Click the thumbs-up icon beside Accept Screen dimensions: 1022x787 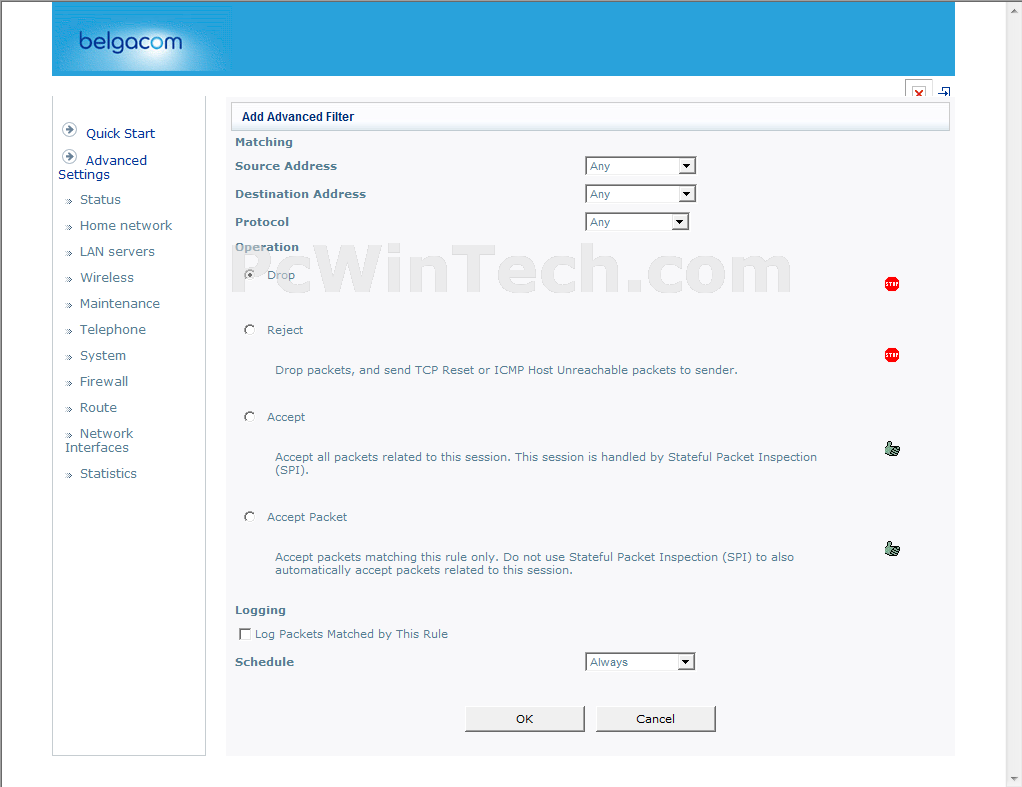(x=892, y=449)
